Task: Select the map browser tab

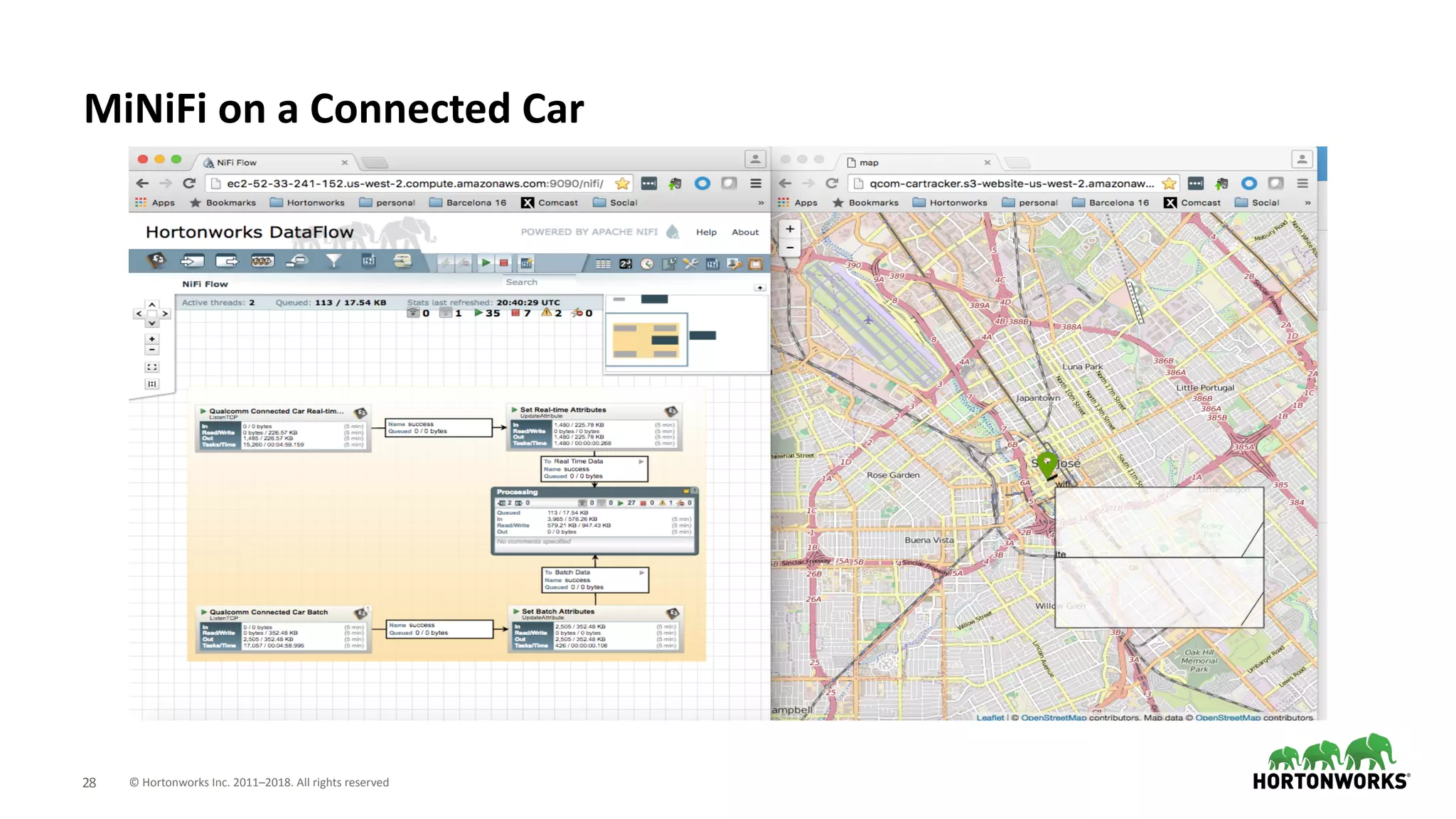Action: pyautogui.click(x=919, y=162)
